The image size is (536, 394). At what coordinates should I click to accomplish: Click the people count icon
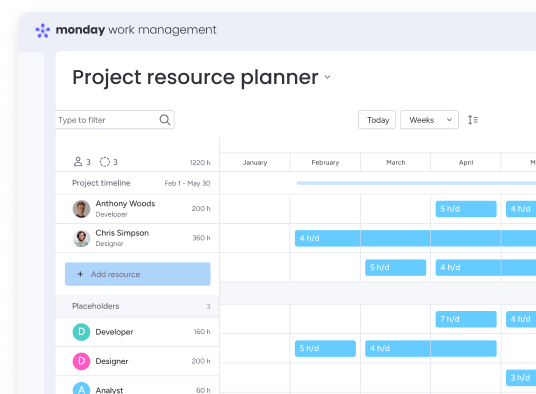pyautogui.click(x=78, y=162)
